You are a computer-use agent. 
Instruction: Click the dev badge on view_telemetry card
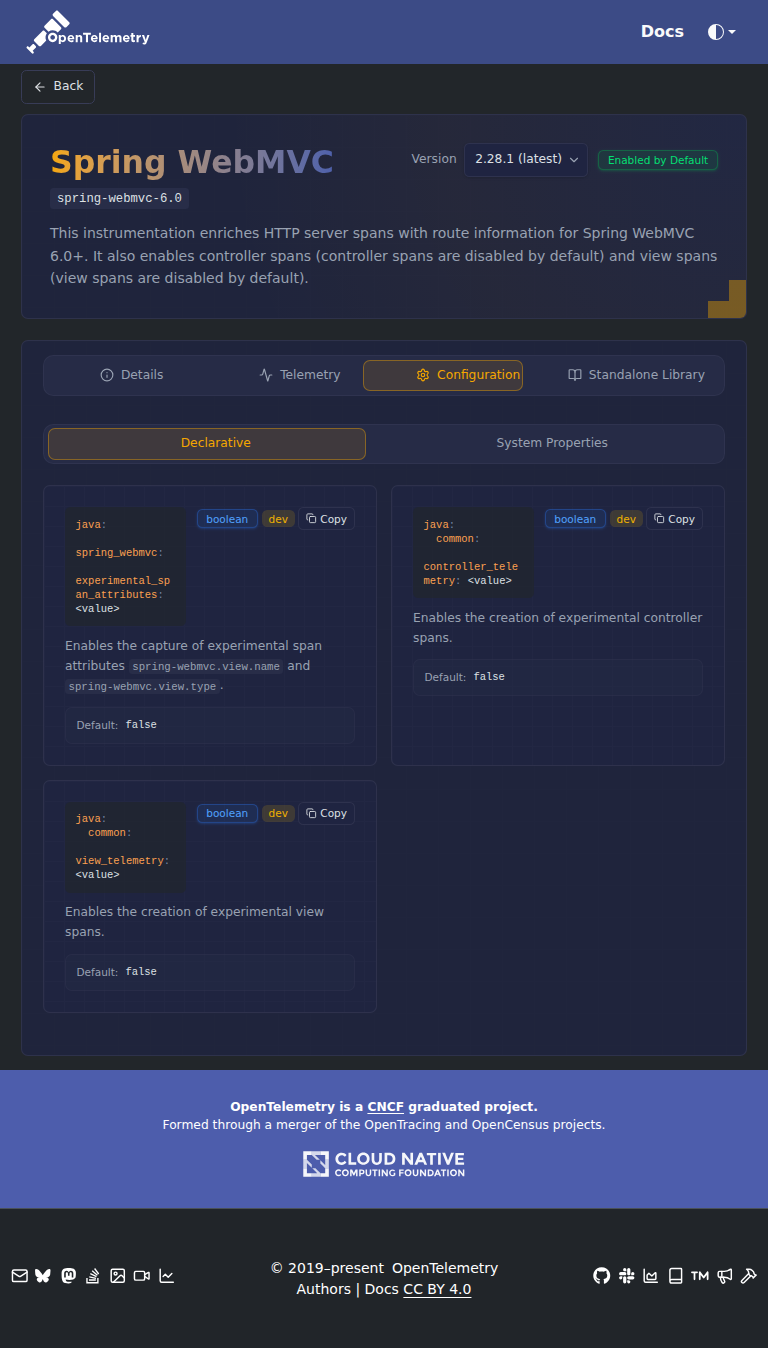(x=278, y=813)
